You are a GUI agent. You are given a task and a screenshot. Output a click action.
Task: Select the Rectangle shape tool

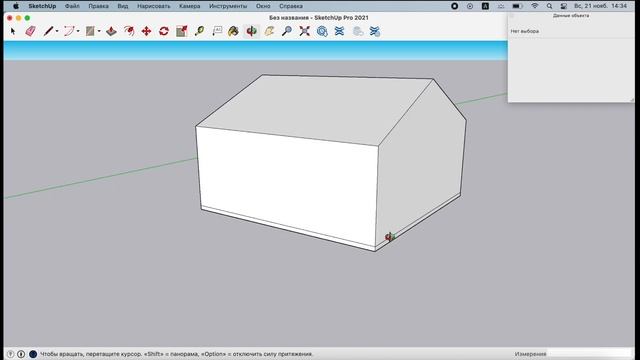pyautogui.click(x=90, y=31)
